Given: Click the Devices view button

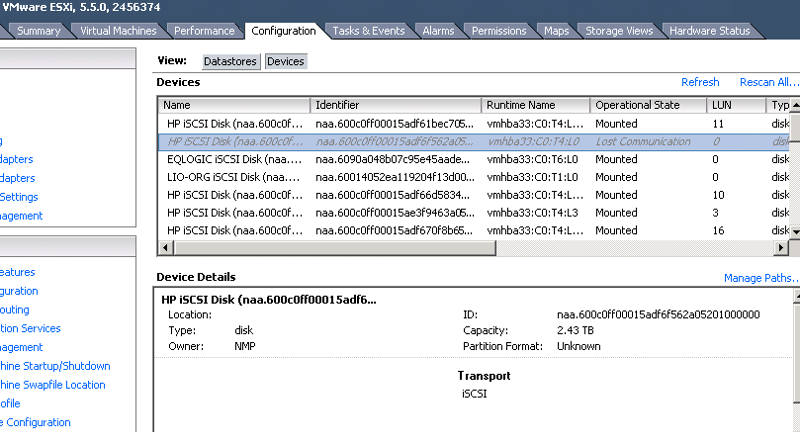Looking at the screenshot, I should click(286, 61).
